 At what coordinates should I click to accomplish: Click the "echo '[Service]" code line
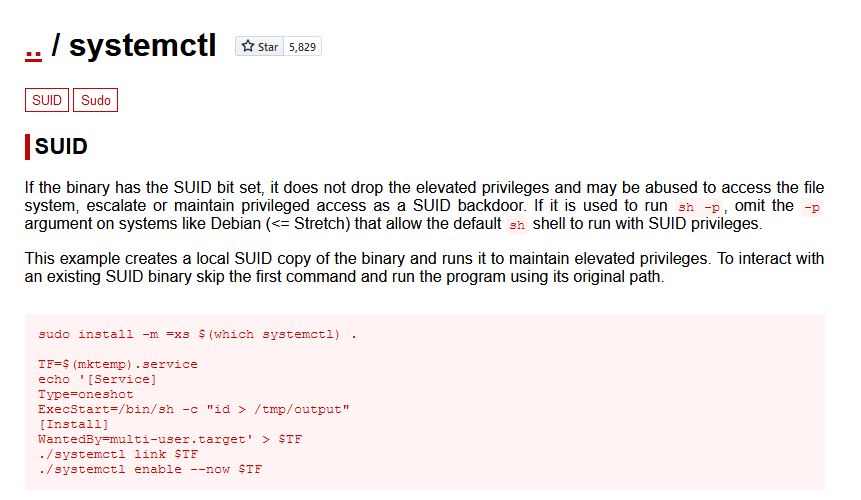(x=97, y=379)
